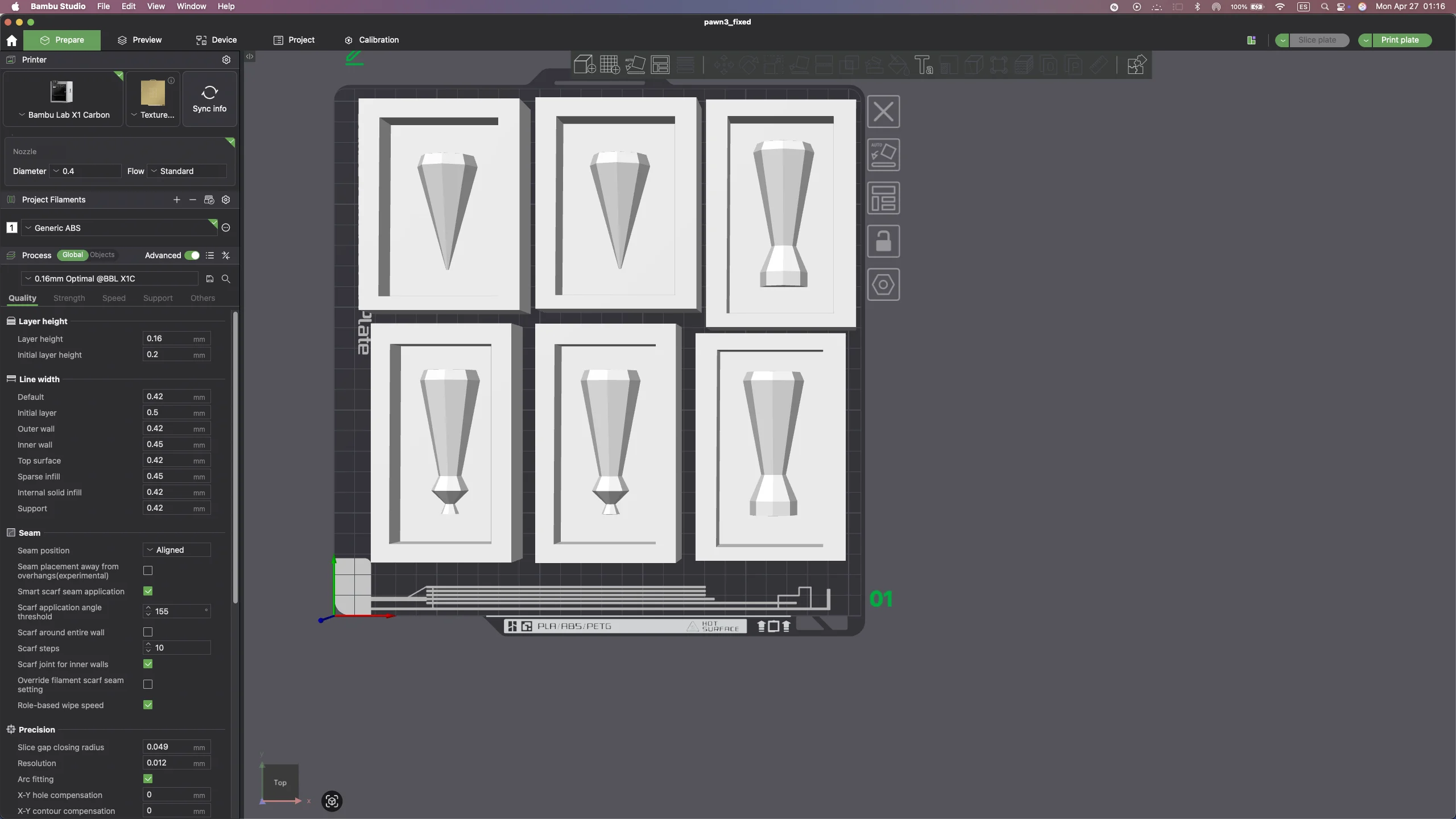
Task: Open the plate settings hexagon icon
Action: (883, 284)
